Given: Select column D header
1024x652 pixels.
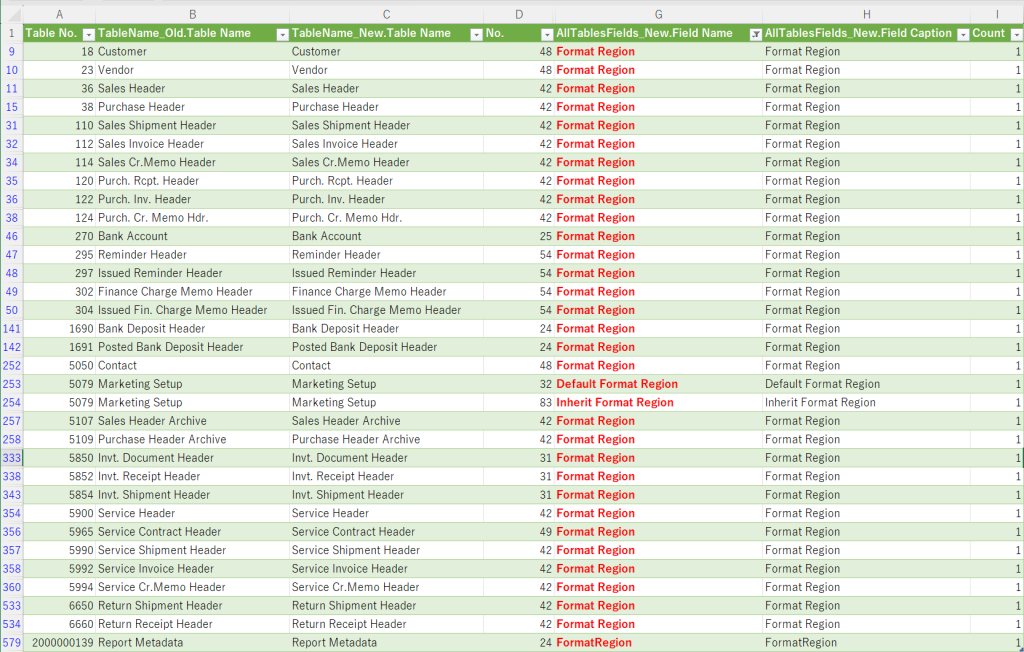Looking at the screenshot, I should pyautogui.click(x=519, y=14).
